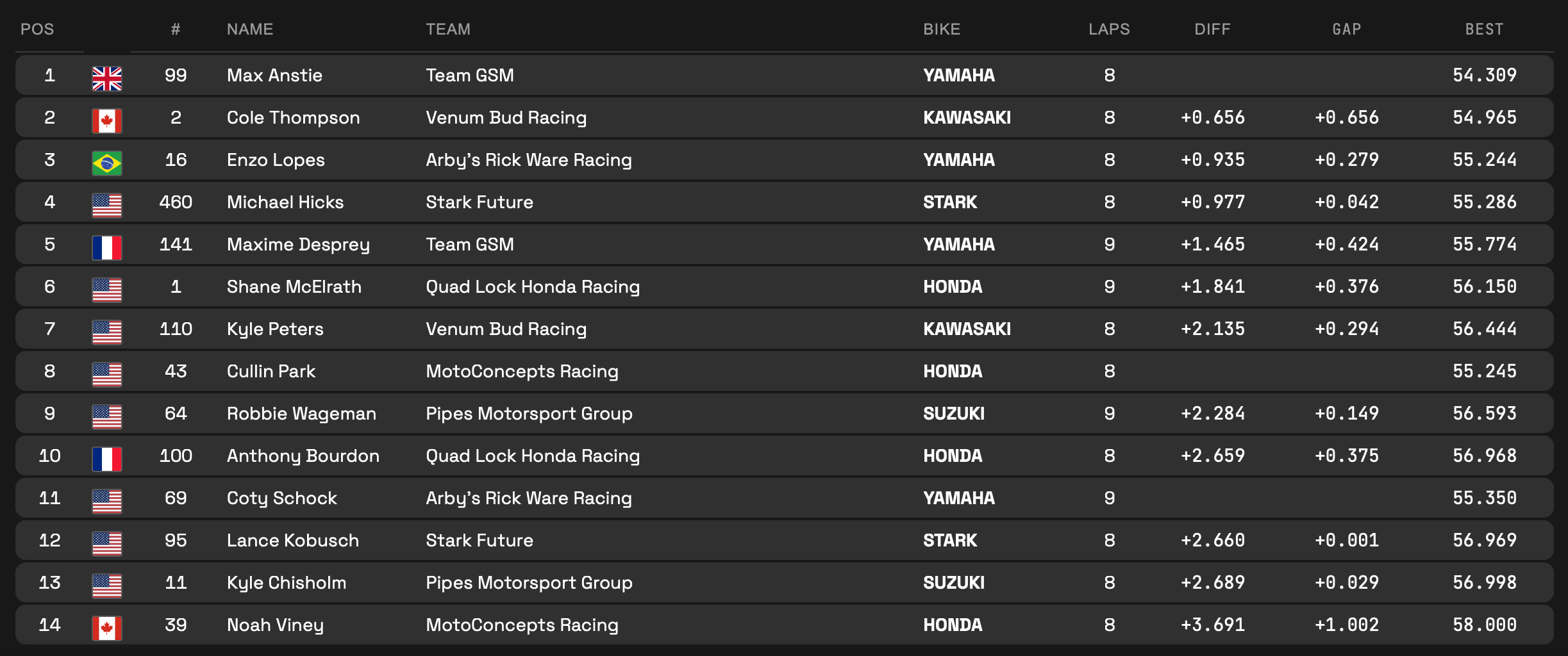Open Robbie Wageman rider entry
1568x656 pixels.
[x=301, y=414]
